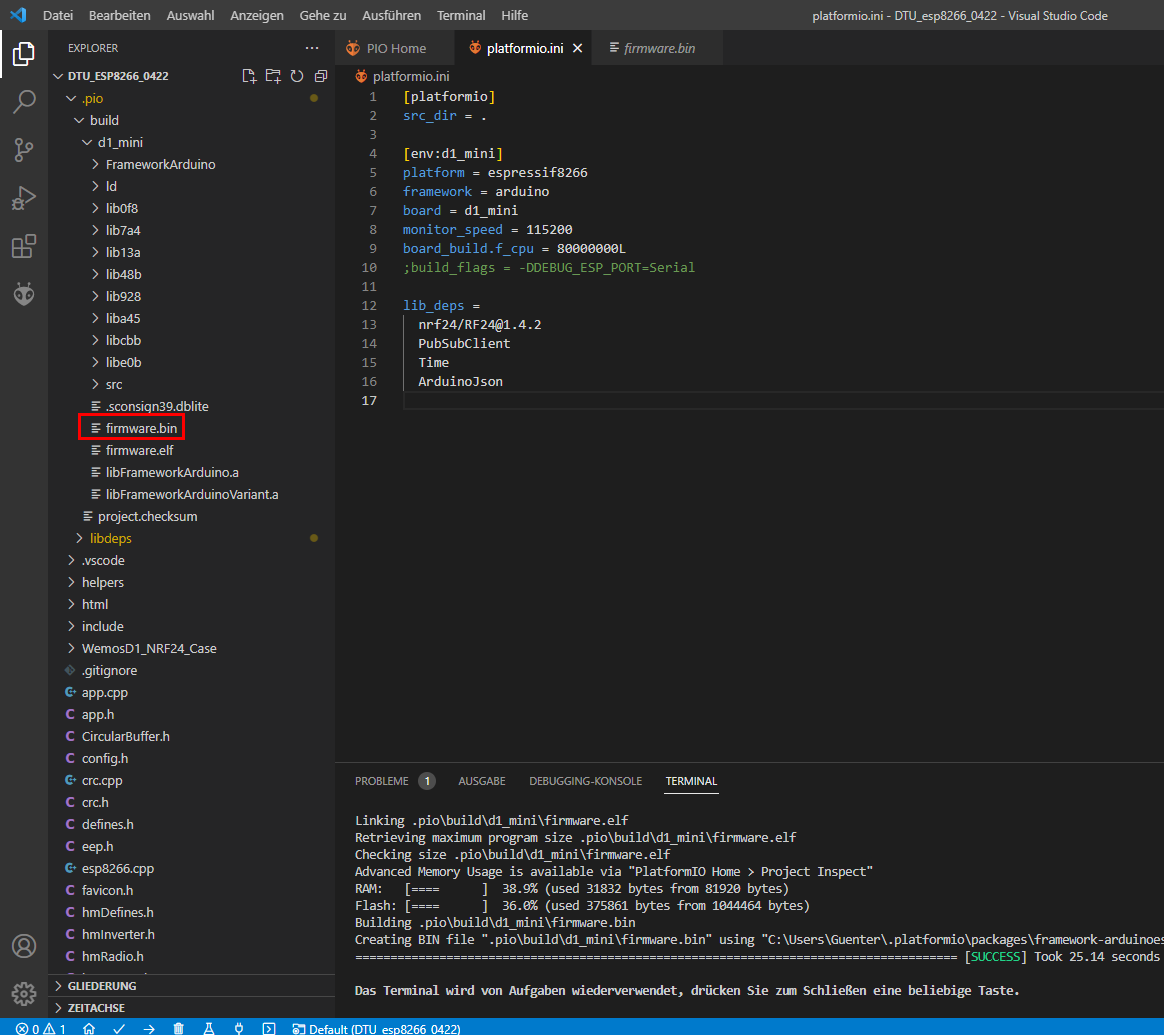
Task: Open the Search view in activity bar
Action: 24,102
